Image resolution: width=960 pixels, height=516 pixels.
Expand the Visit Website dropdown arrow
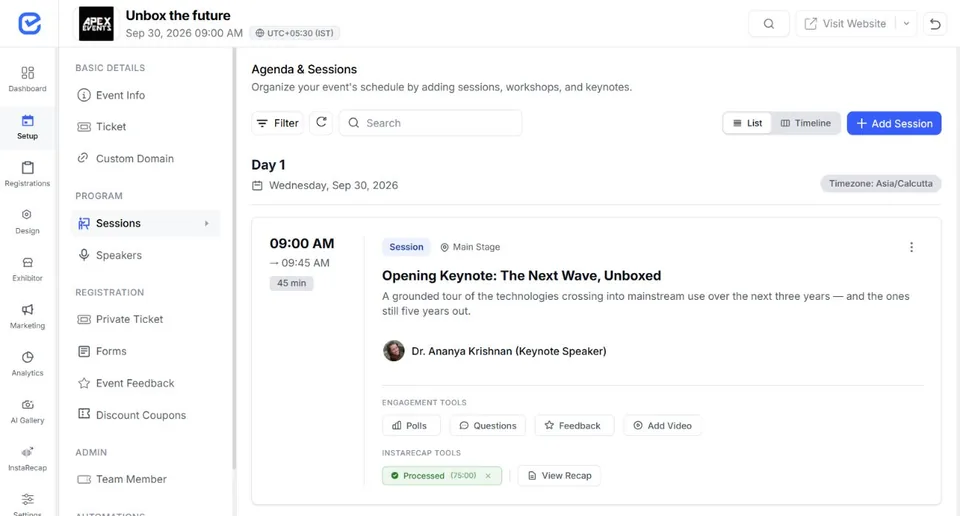pos(906,24)
